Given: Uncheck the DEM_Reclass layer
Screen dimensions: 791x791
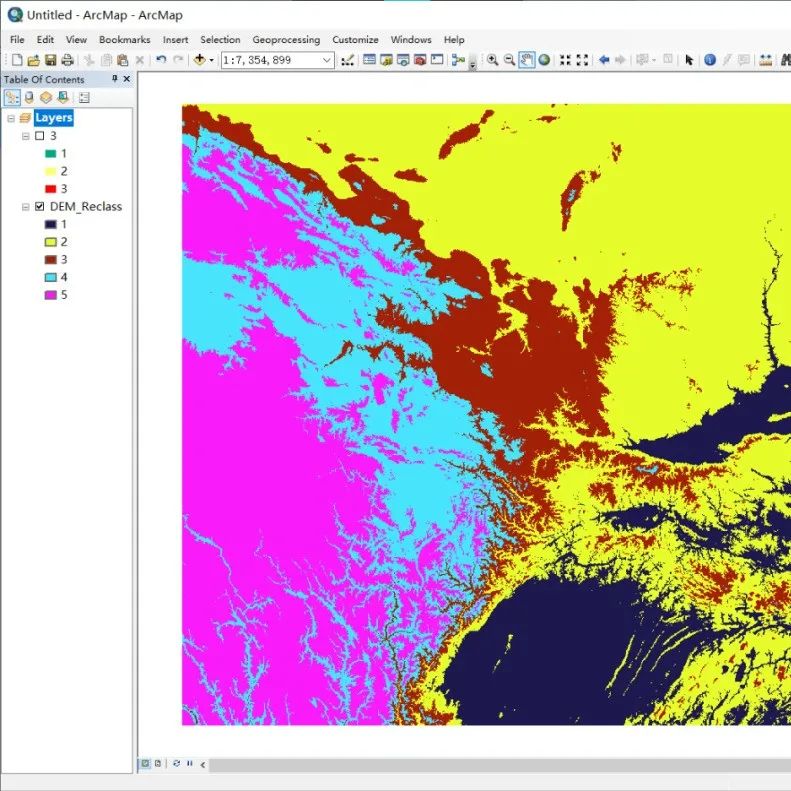Looking at the screenshot, I should pyautogui.click(x=39, y=207).
